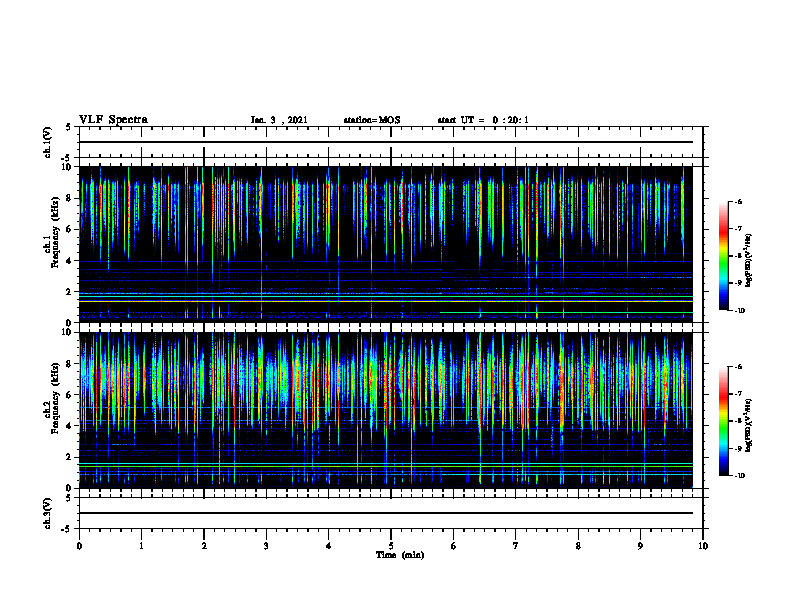Click the "ch.1(V)" axis label of the top panel

pyautogui.click(x=47, y=142)
